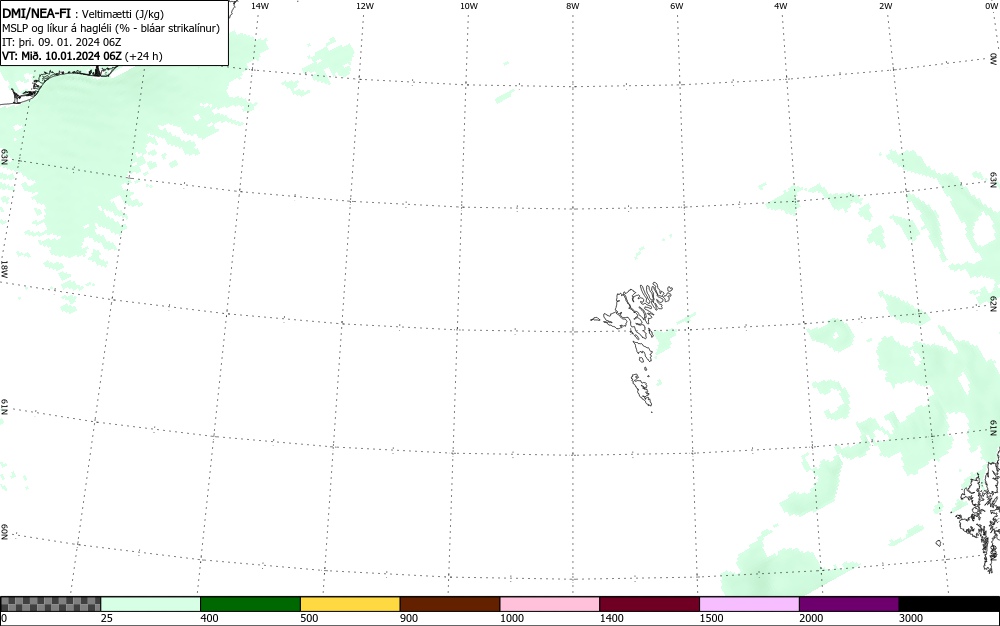Click the 18W label on left edge
The height and width of the screenshot is (626, 1000).
tap(4, 268)
